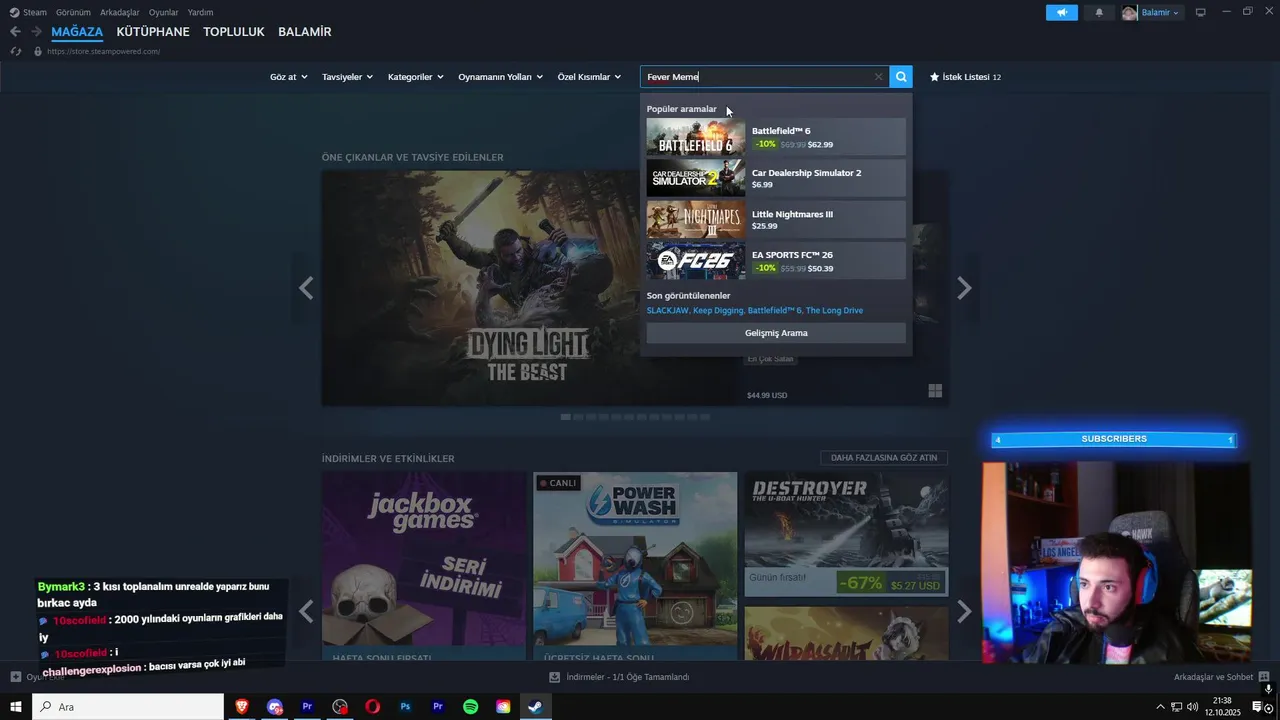Show previous featured carousel item
The width and height of the screenshot is (1280, 720).
[x=306, y=288]
